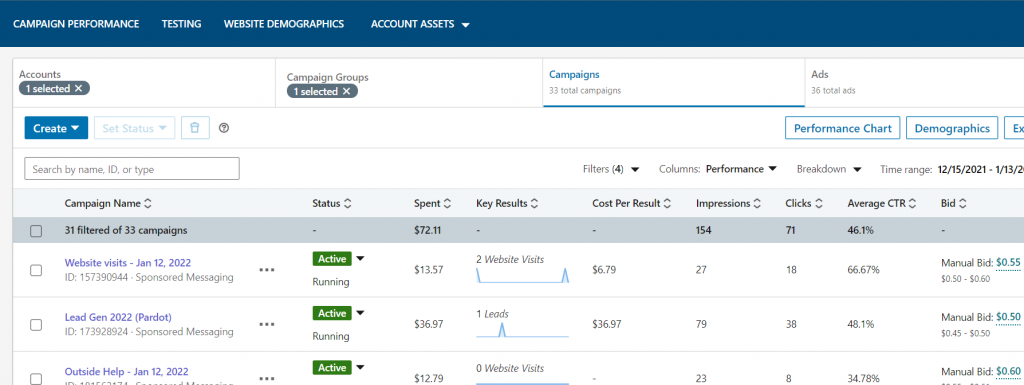Go to Campaign Performance menu
Screen dimensions: 1024x385
(x=76, y=24)
